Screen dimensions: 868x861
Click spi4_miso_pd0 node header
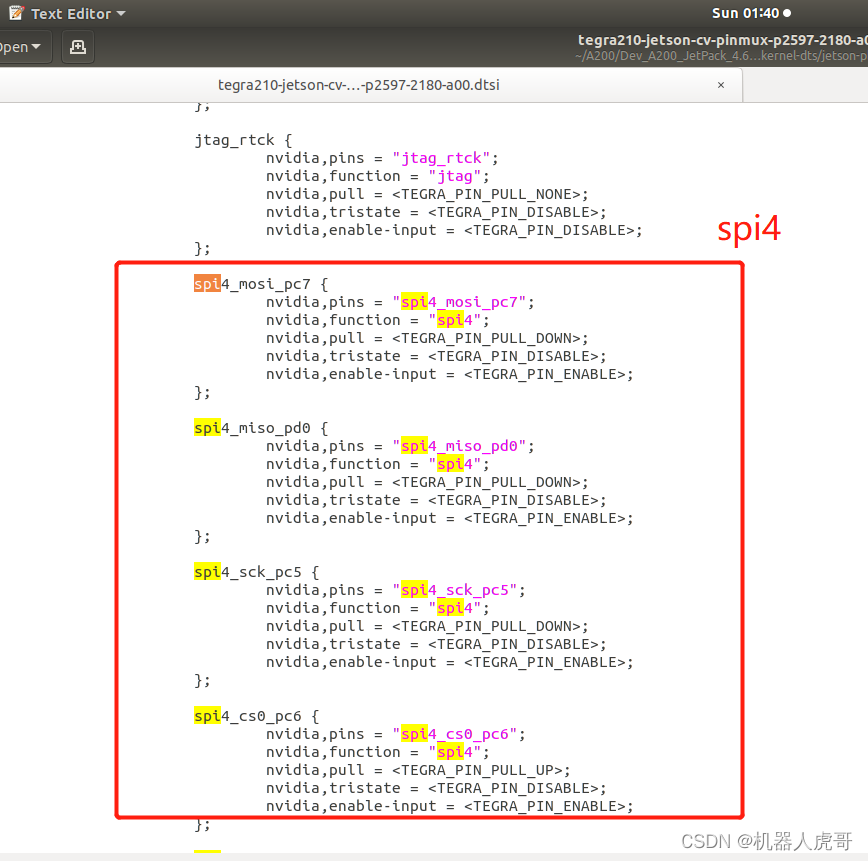[261, 428]
